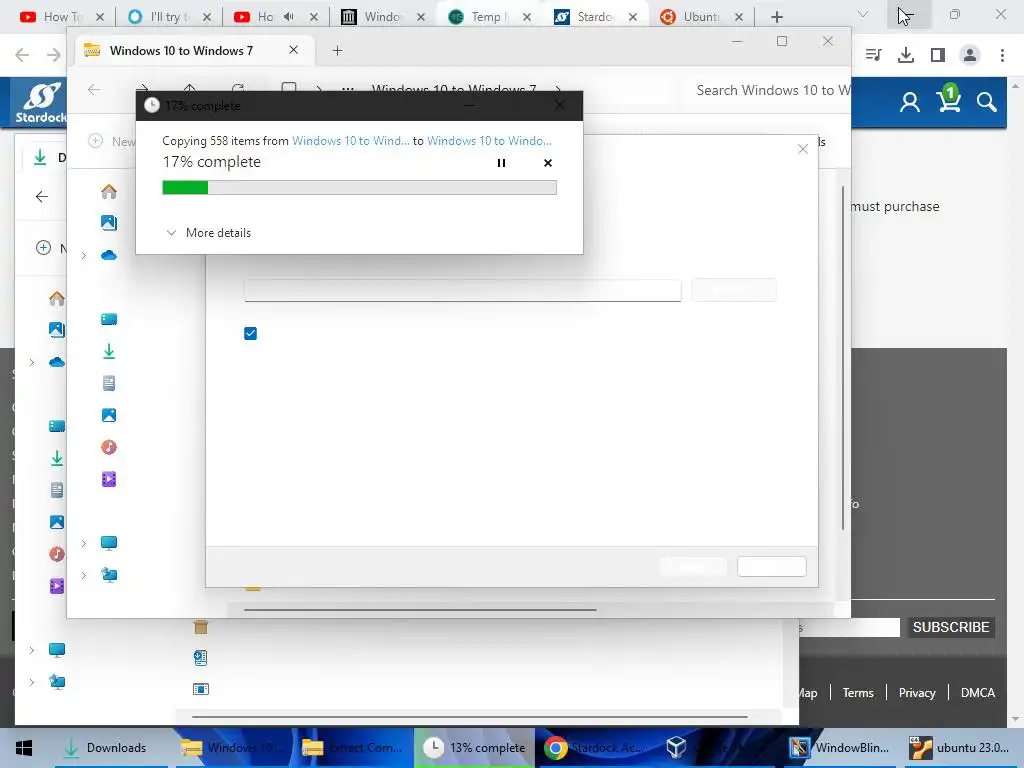Screen dimensions: 1024x768
Task: Open the Windows Start button
Action: (x=24, y=748)
